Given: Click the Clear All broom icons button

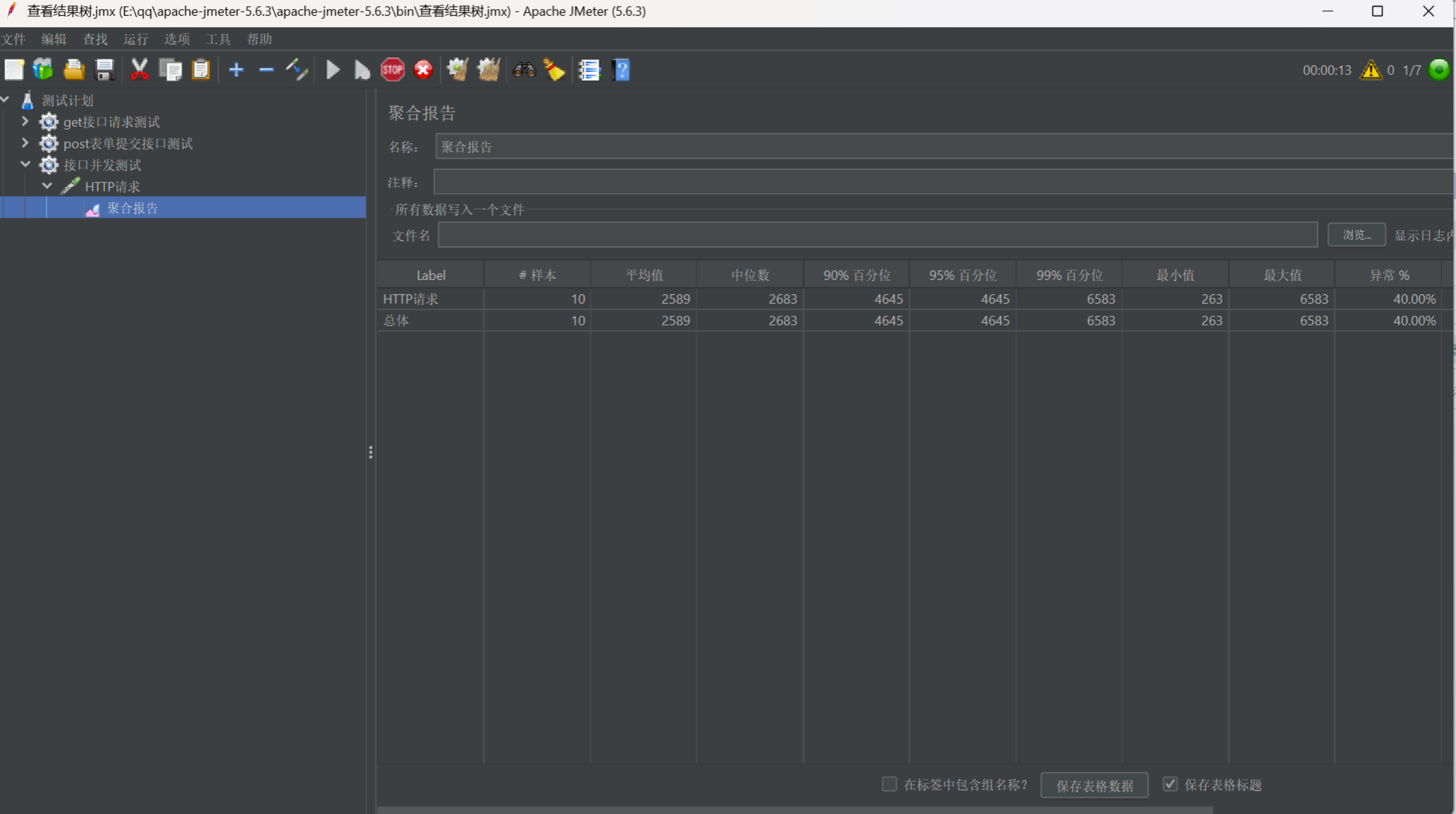Looking at the screenshot, I should pos(488,70).
